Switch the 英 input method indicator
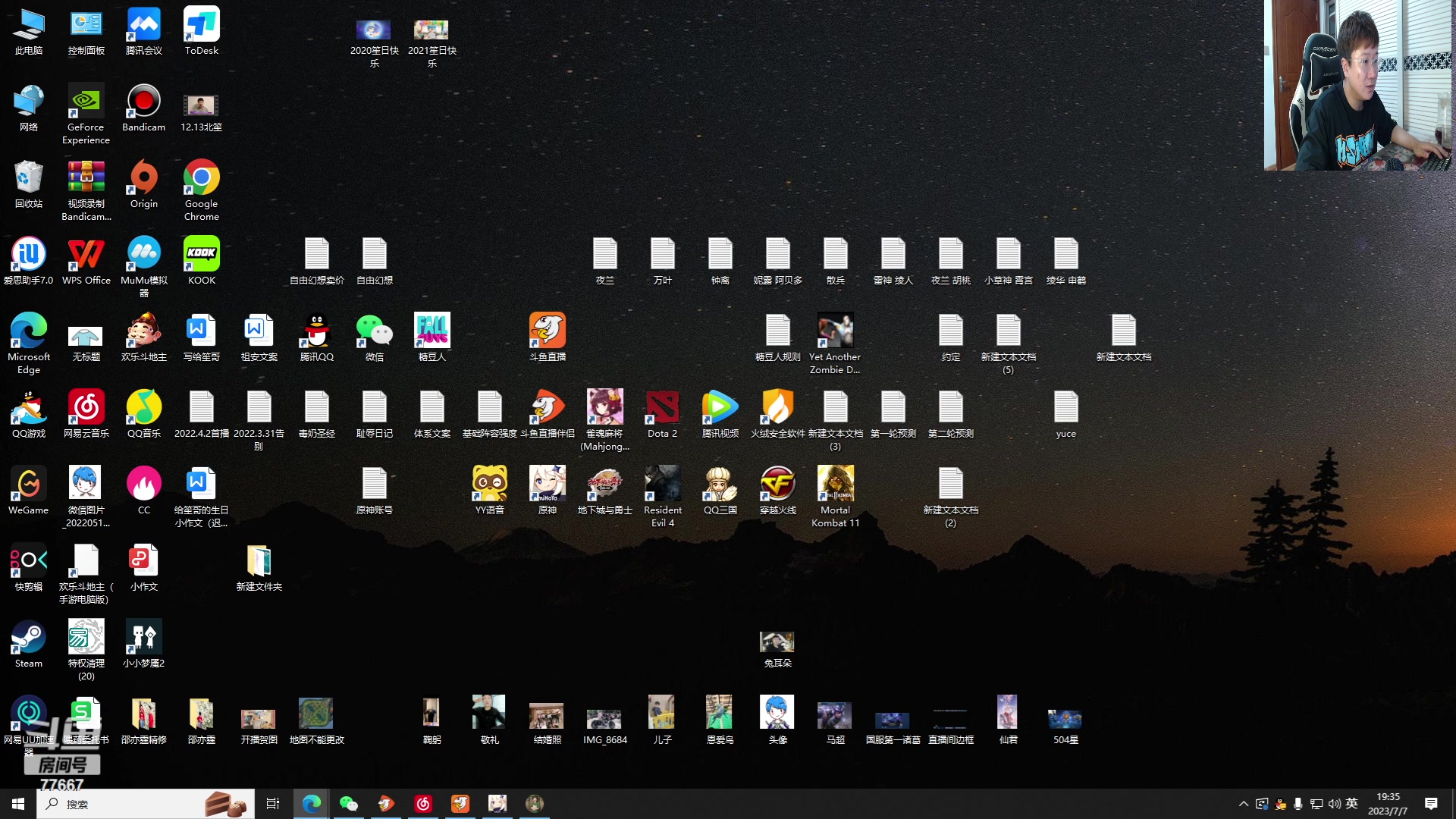1456x819 pixels. tap(1352, 804)
